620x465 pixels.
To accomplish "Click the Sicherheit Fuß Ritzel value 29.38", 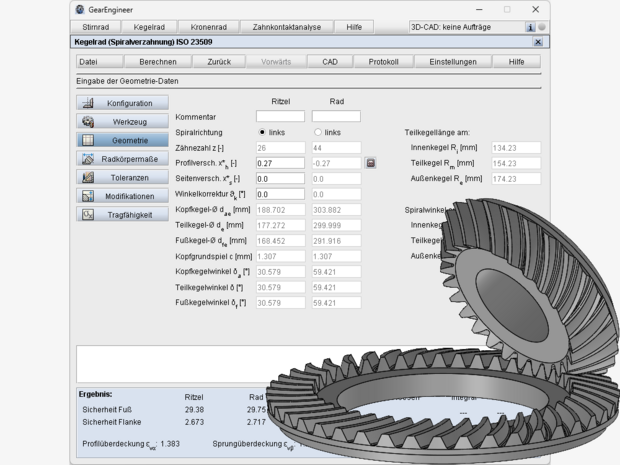I will click(194, 410).
